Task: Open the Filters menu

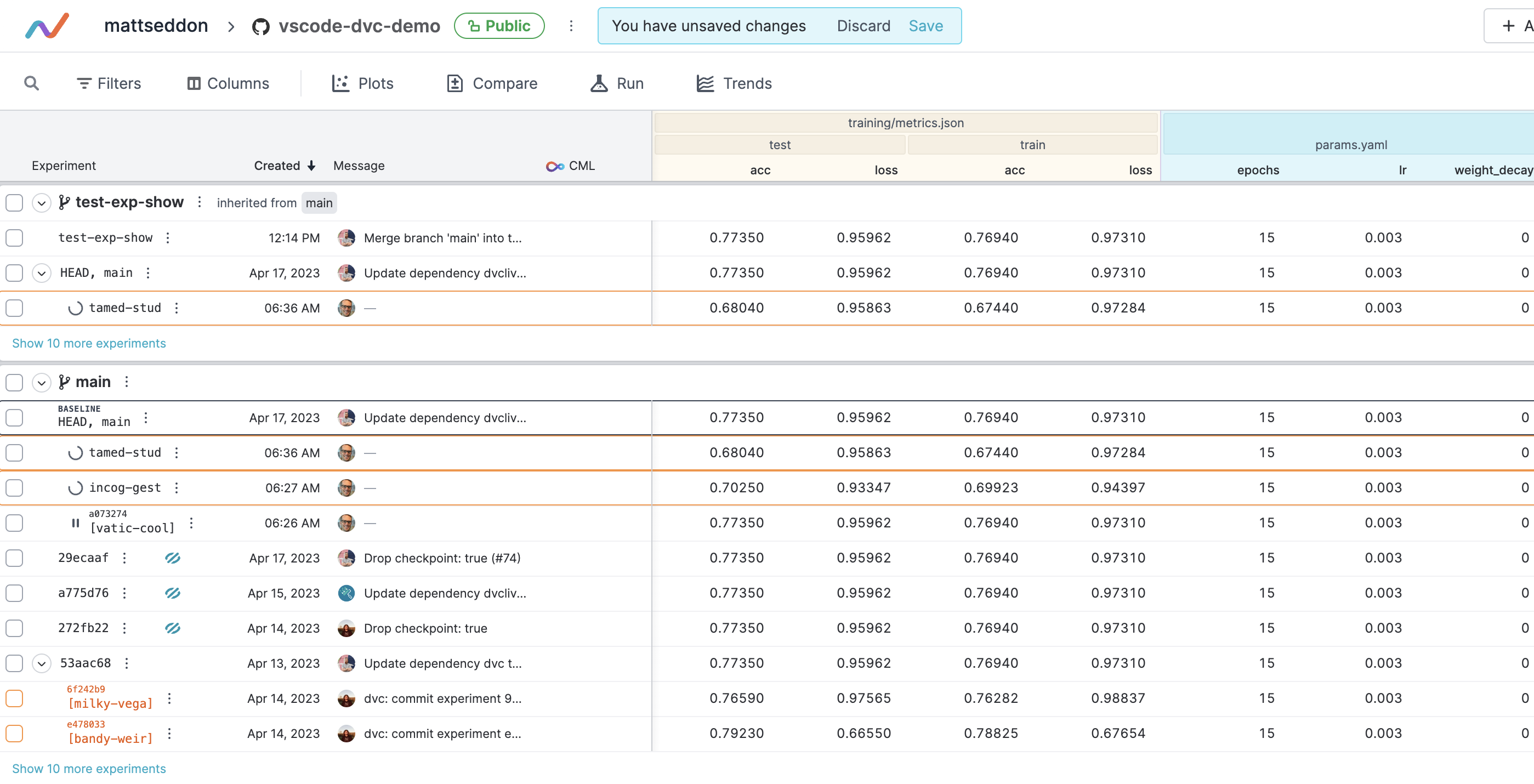Action: (x=109, y=83)
